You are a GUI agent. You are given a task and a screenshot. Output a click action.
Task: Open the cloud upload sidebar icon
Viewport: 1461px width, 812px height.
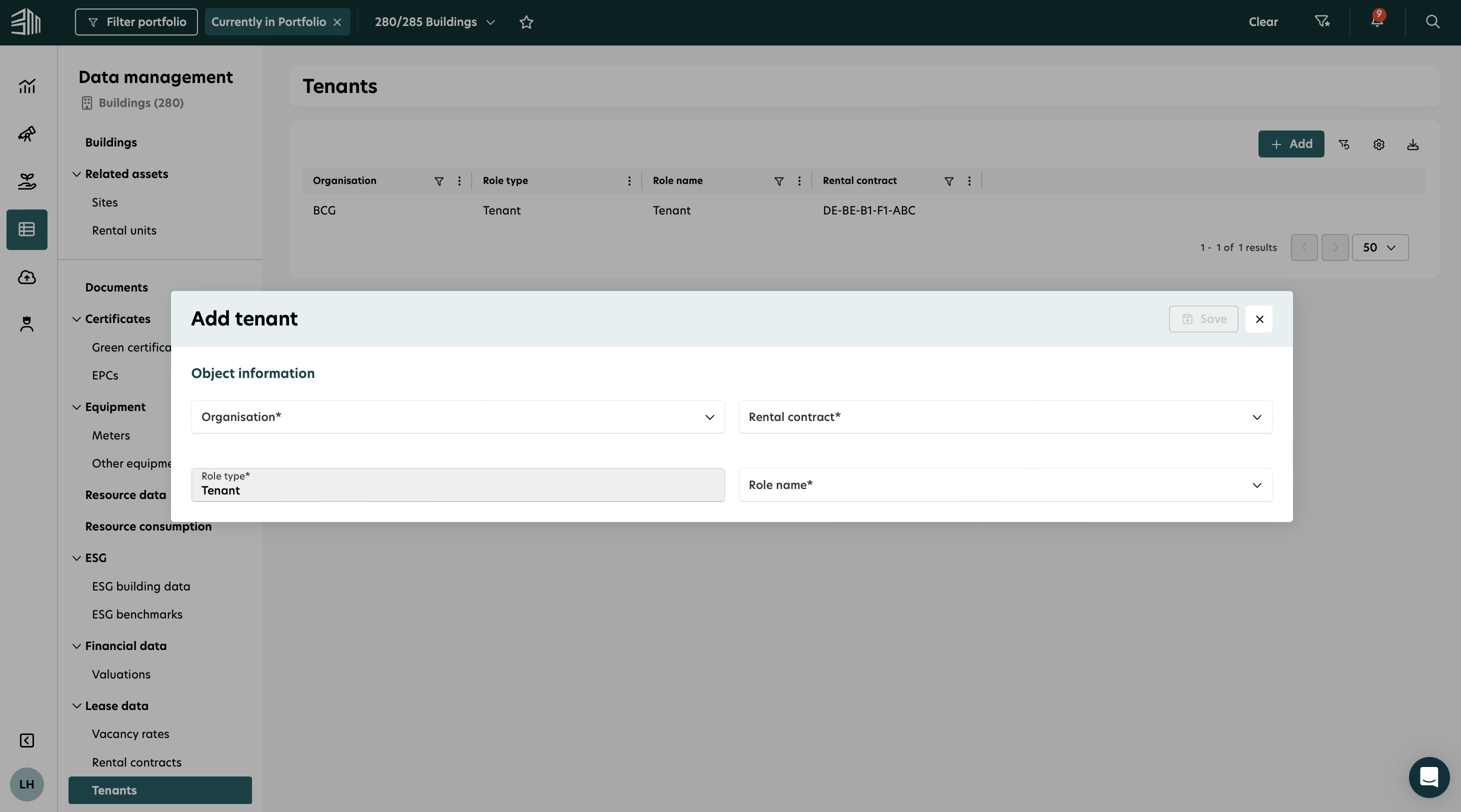[26, 277]
